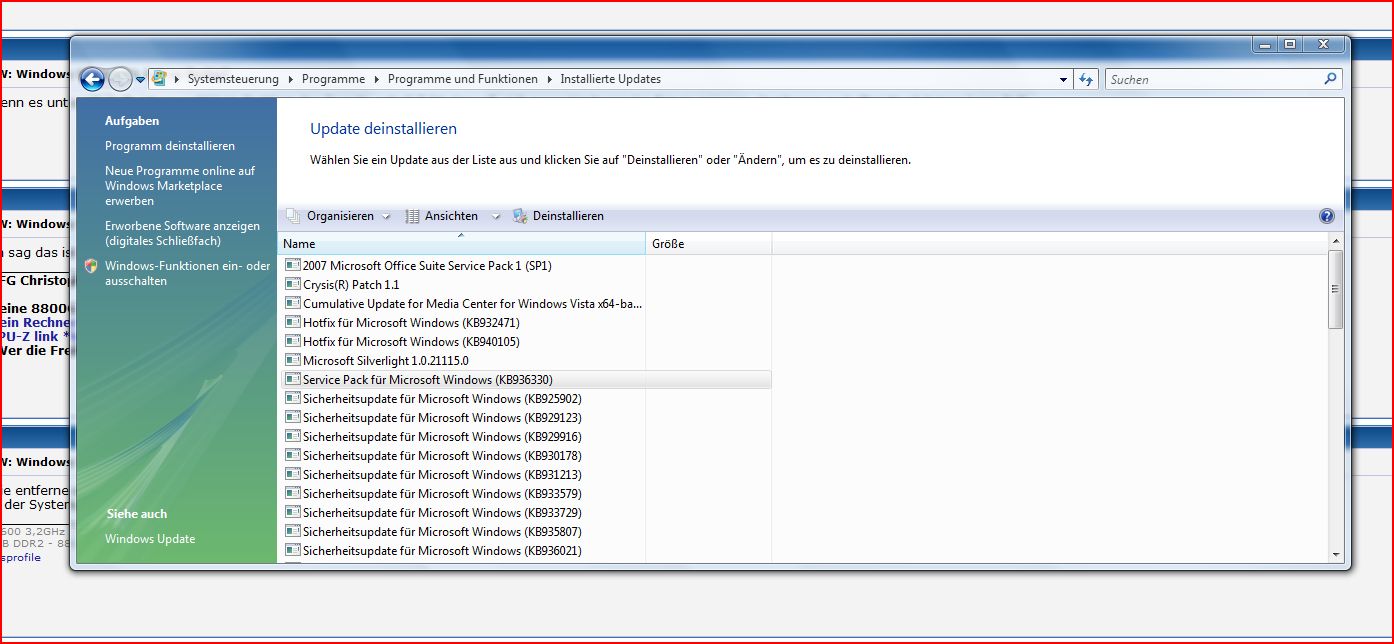Select Service Pack für Microsoft Windows (KB936330)
Screen dimensions: 1394x644
click(x=526, y=380)
